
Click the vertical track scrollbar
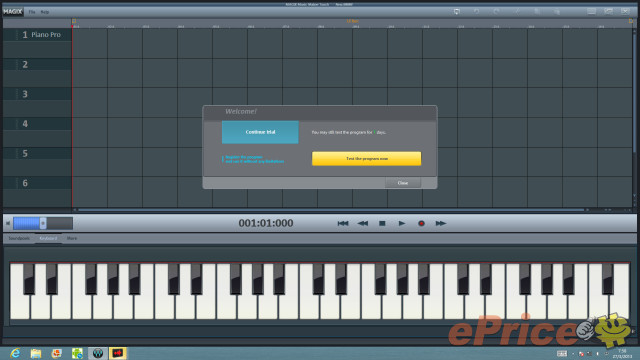pyautogui.click(x=634, y=94)
